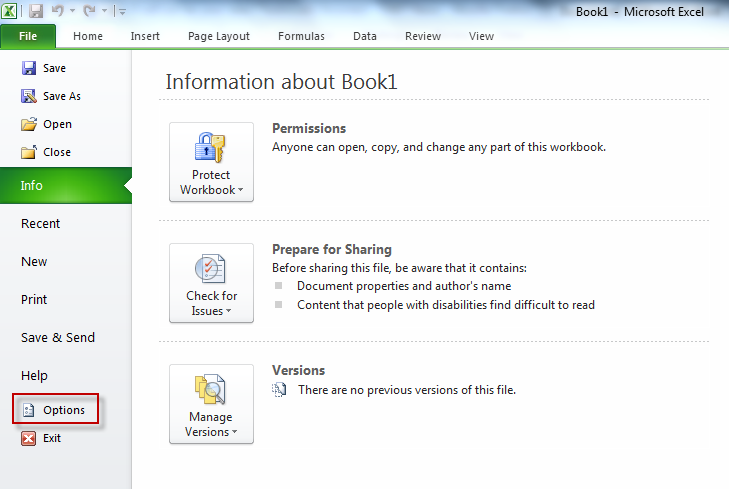This screenshot has width=729, height=489.
Task: Click the Protect Workbook lock and key icon
Action: click(x=210, y=147)
